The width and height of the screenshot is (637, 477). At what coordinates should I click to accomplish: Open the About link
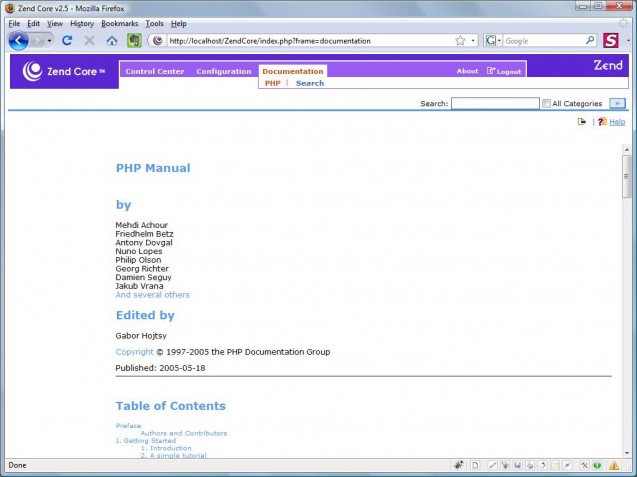(467, 71)
